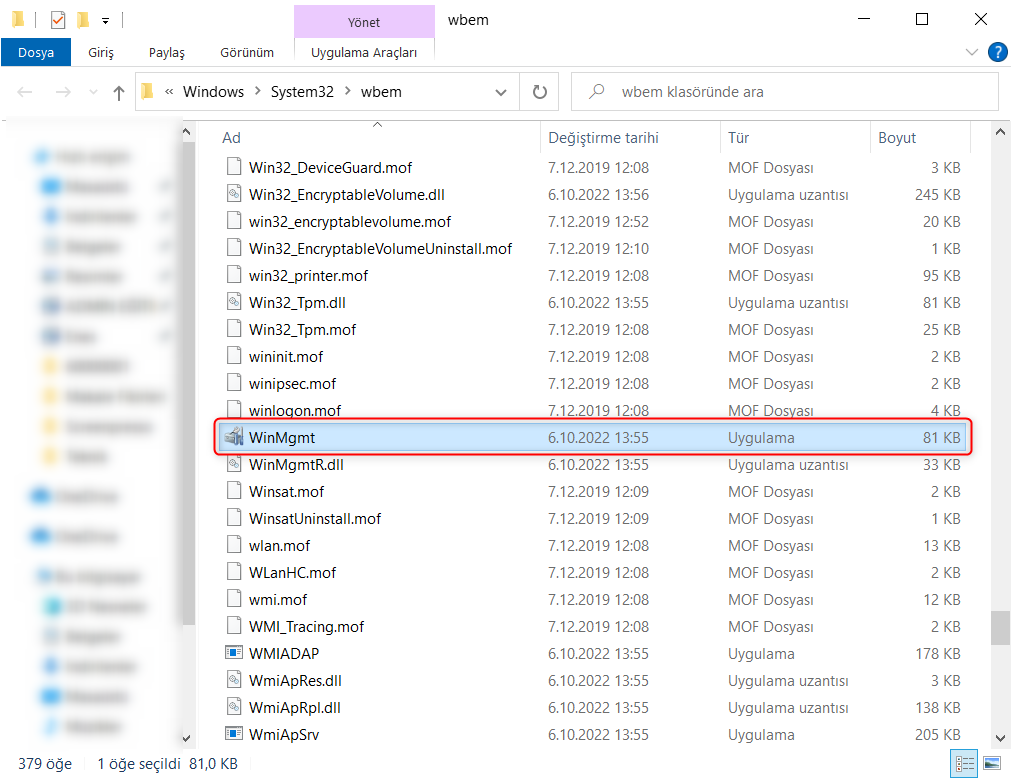The width and height of the screenshot is (1012, 779).
Task: Sort by the Boyut column header
Action: coord(897,137)
